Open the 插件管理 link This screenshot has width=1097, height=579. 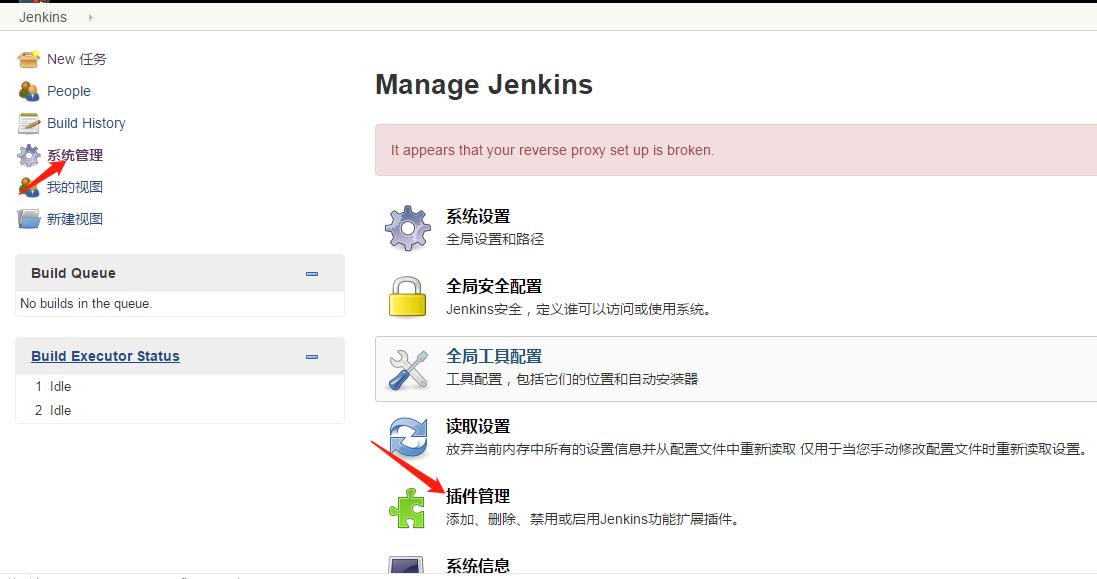click(478, 495)
